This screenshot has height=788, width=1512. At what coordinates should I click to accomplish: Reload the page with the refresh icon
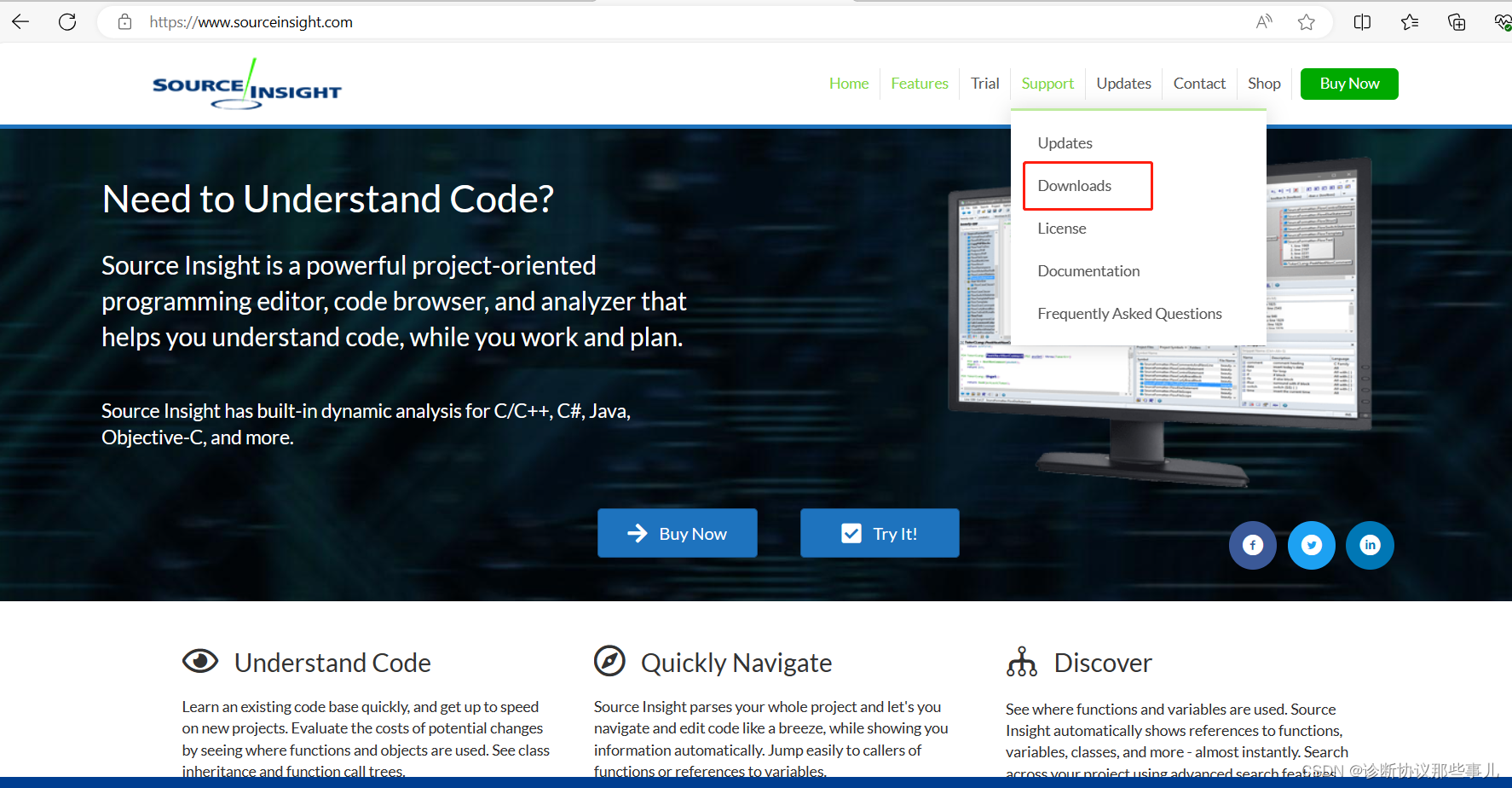pyautogui.click(x=67, y=22)
